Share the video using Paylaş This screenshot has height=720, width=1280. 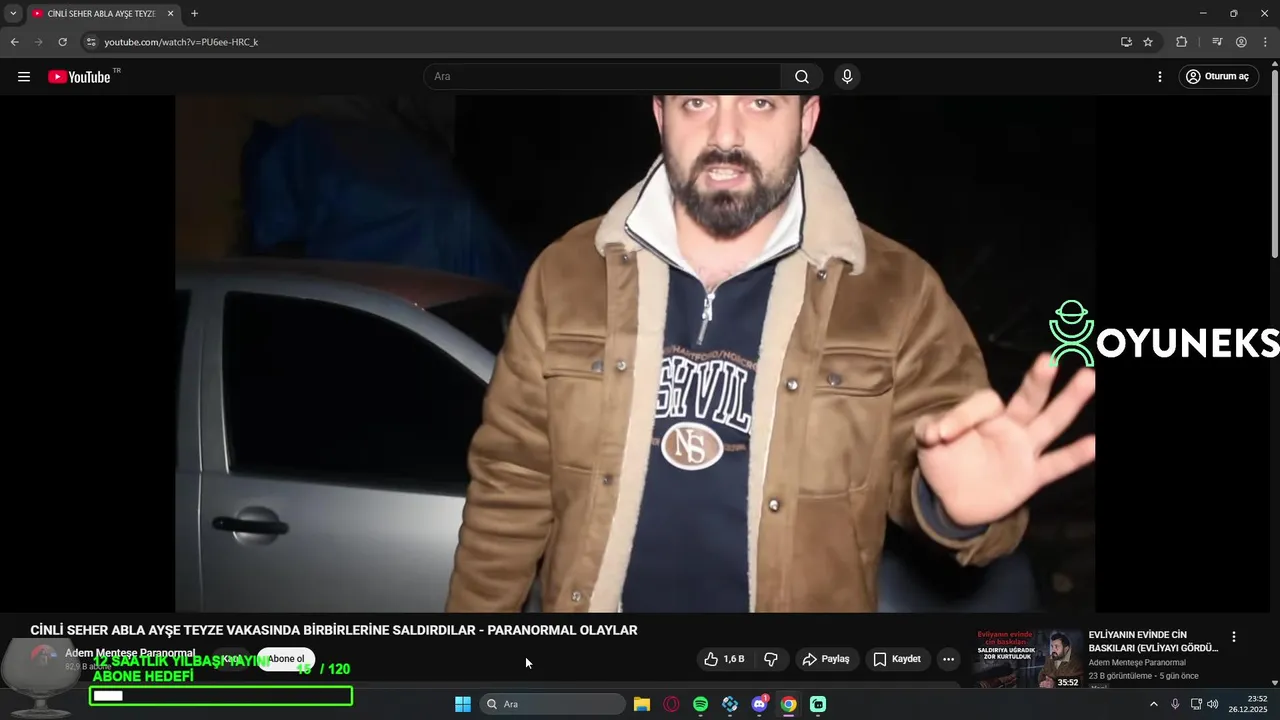click(x=827, y=659)
